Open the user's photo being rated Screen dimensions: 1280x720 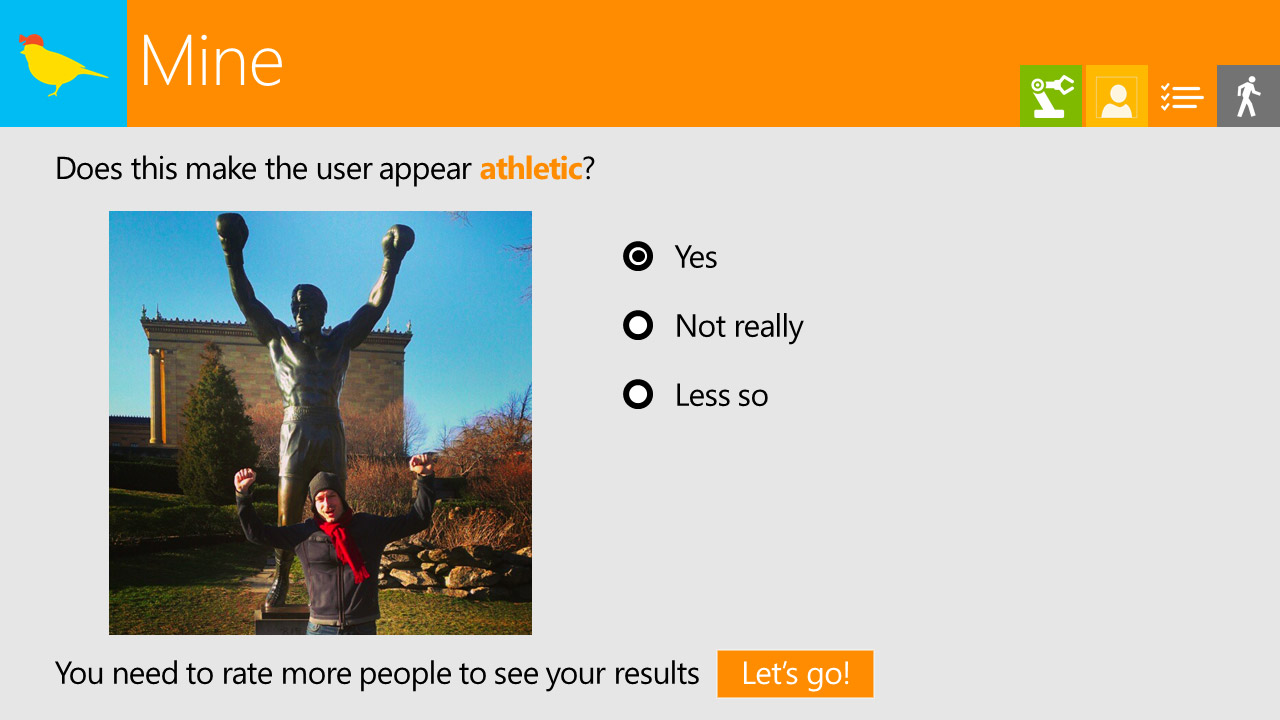(x=320, y=423)
